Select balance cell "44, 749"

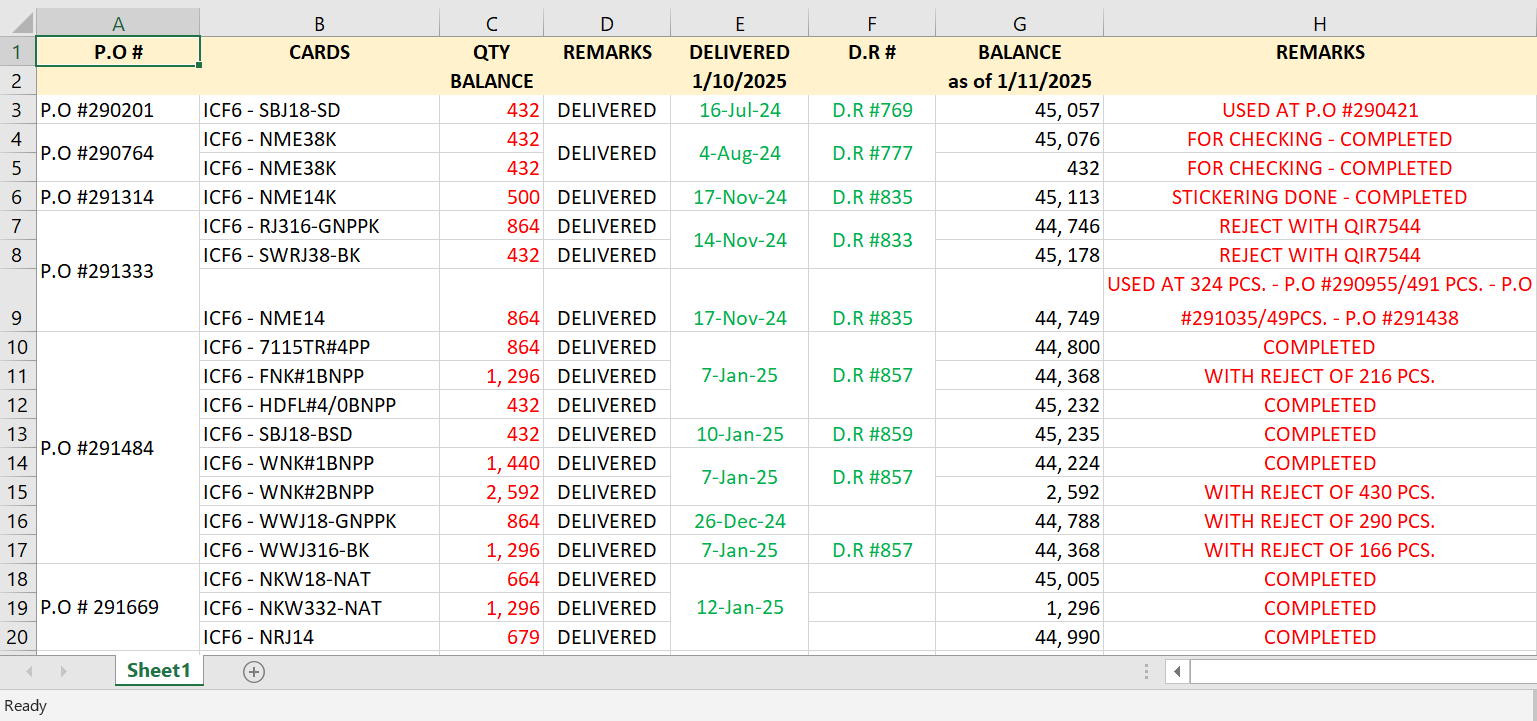point(1020,300)
